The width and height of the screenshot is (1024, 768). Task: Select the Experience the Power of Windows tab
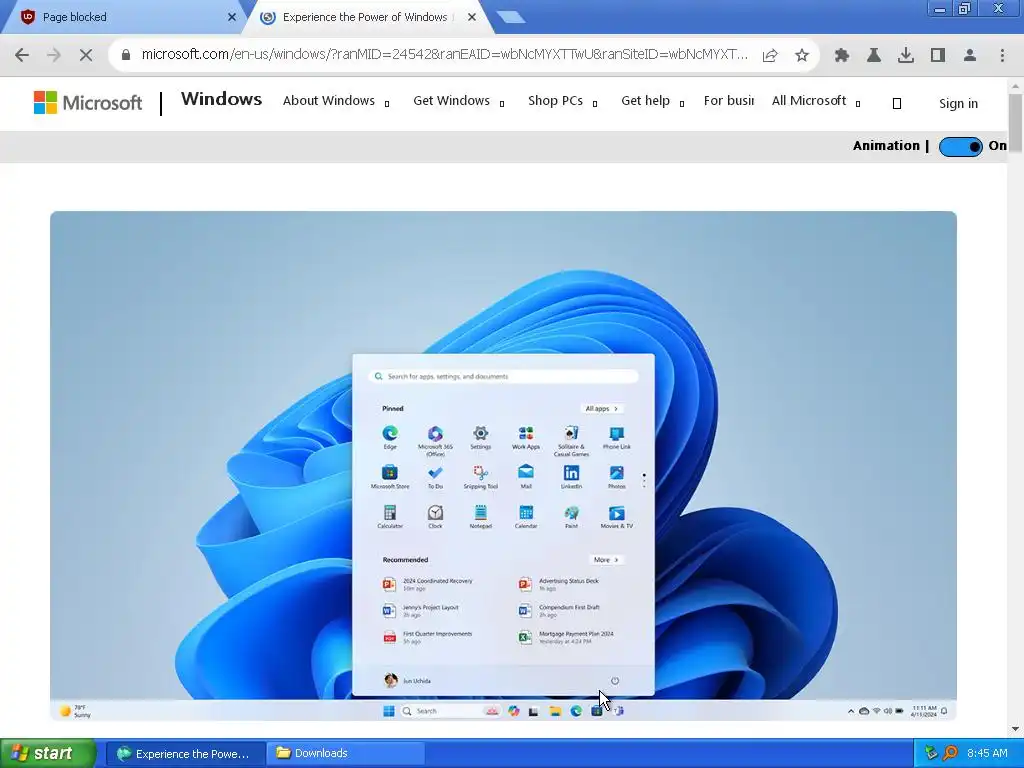coord(364,17)
